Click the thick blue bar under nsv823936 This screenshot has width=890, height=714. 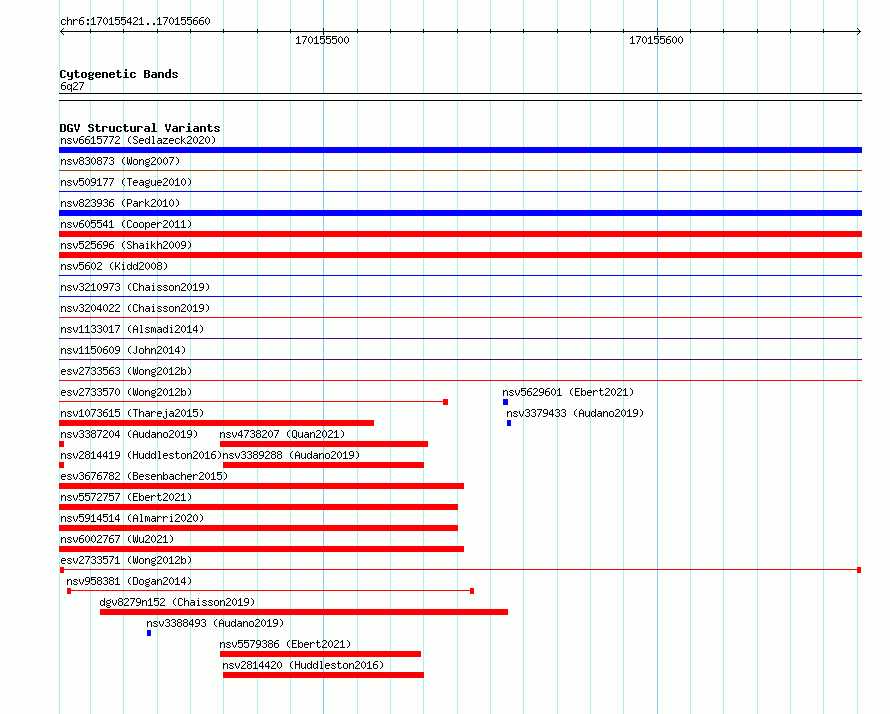[460, 213]
